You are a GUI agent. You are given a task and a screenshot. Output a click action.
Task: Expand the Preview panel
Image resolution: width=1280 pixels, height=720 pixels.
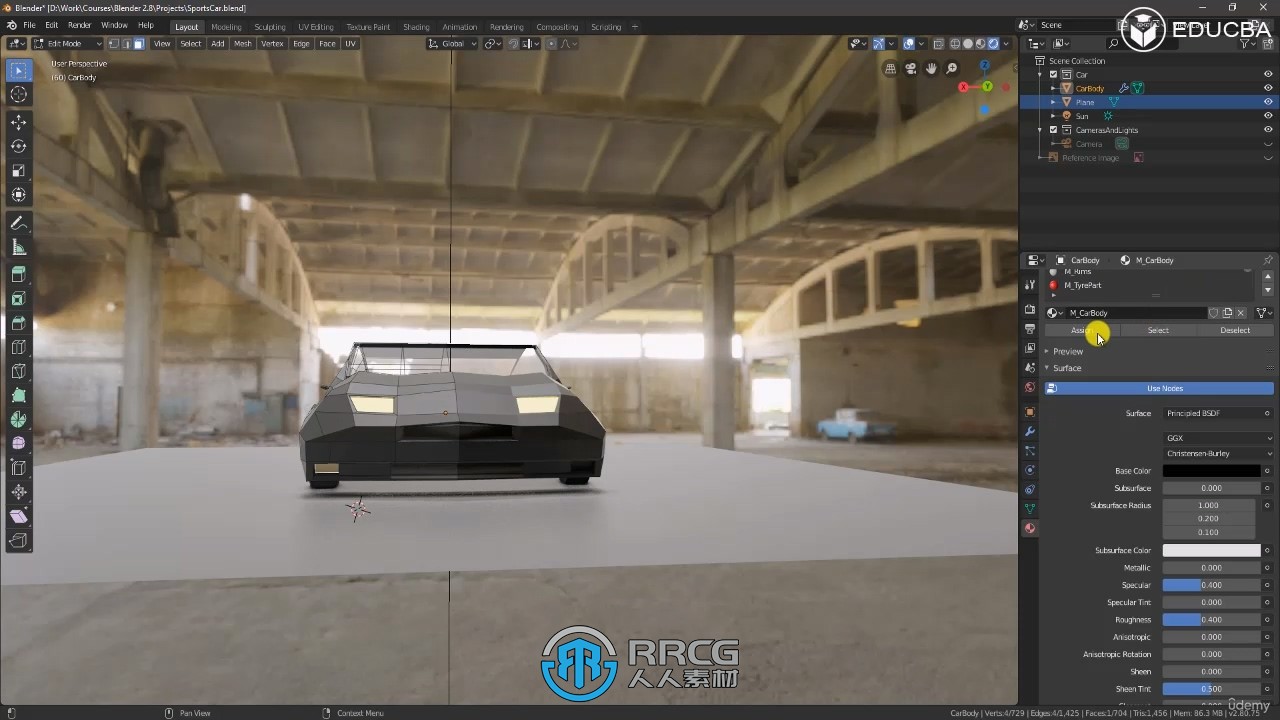[1067, 351]
